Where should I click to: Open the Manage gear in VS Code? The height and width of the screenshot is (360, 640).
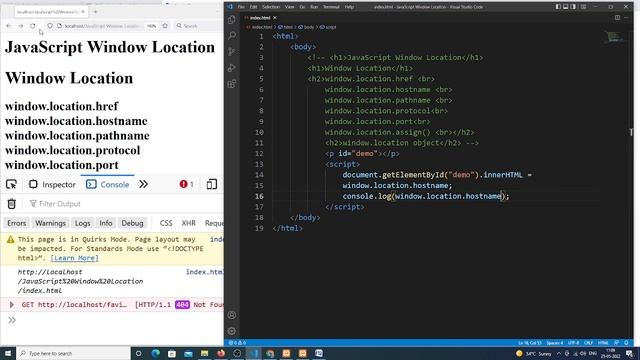pyautogui.click(x=232, y=331)
